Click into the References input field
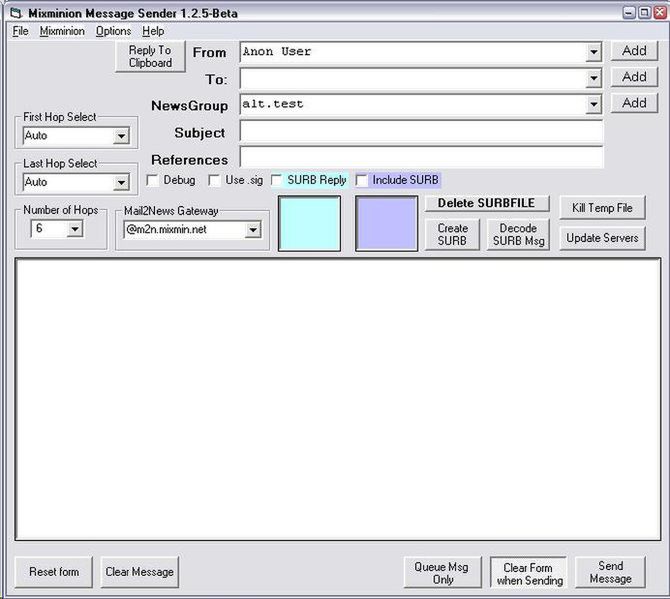The image size is (670, 599). 421,157
